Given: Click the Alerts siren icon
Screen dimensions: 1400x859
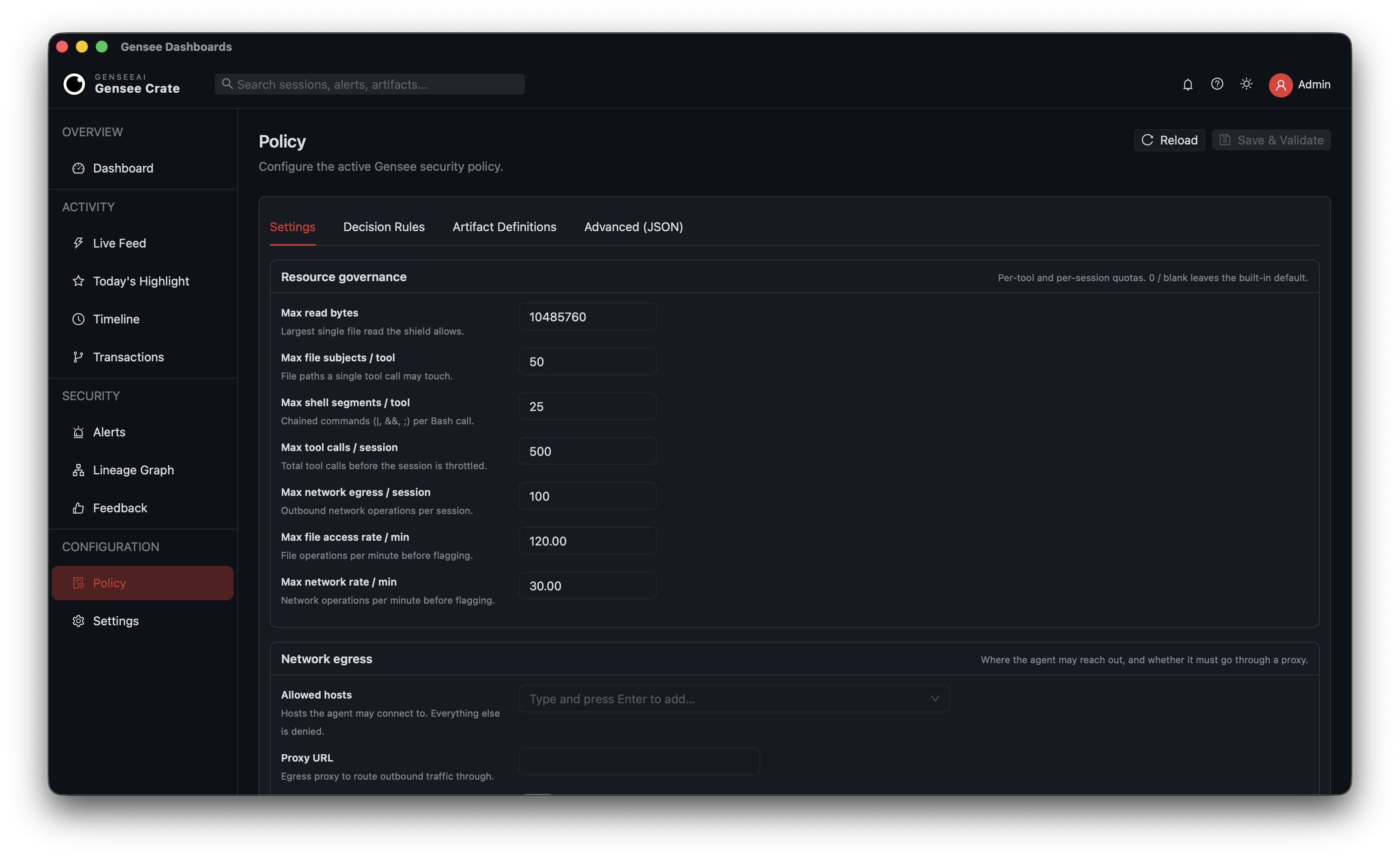Looking at the screenshot, I should coord(78,432).
